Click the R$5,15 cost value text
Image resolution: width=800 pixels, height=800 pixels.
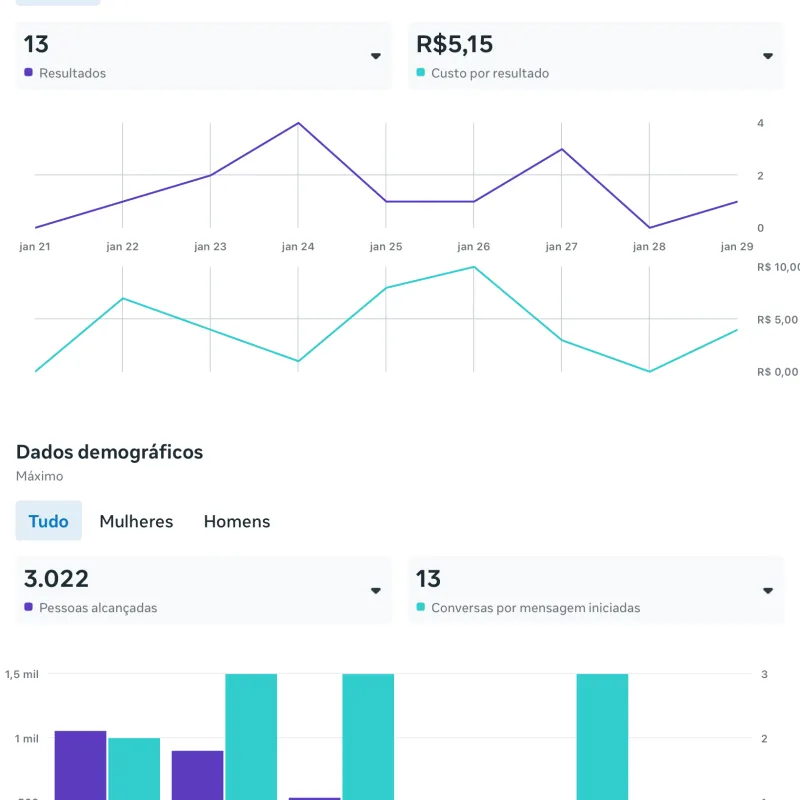click(454, 44)
